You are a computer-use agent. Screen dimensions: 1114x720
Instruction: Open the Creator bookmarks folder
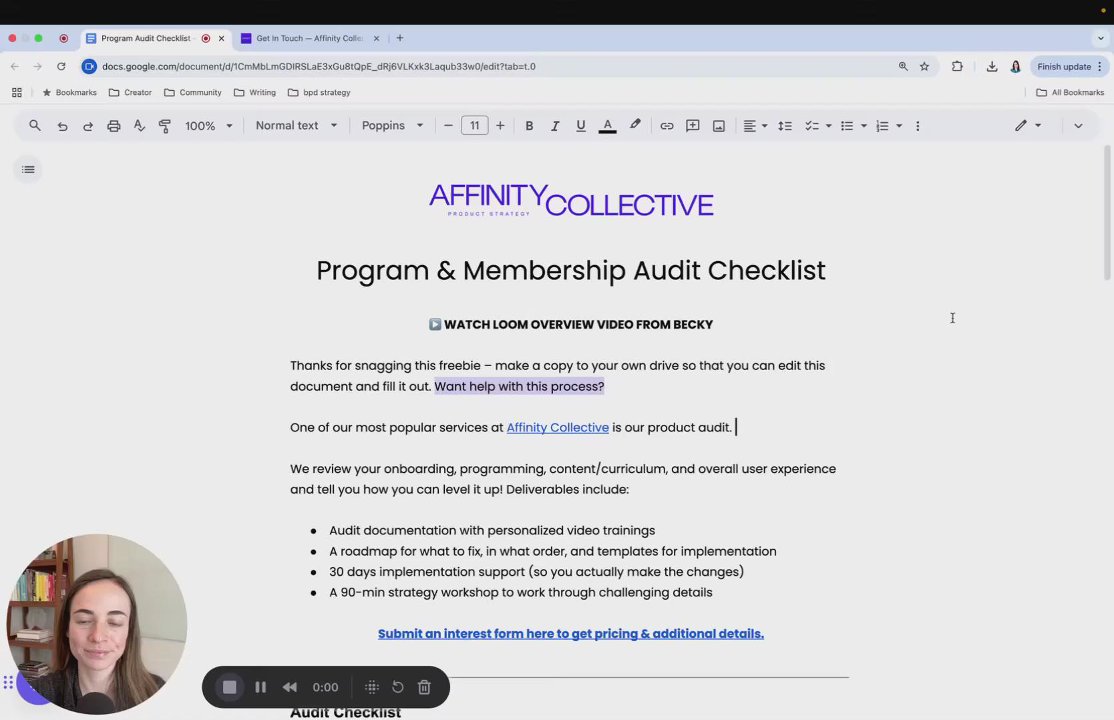(x=130, y=92)
